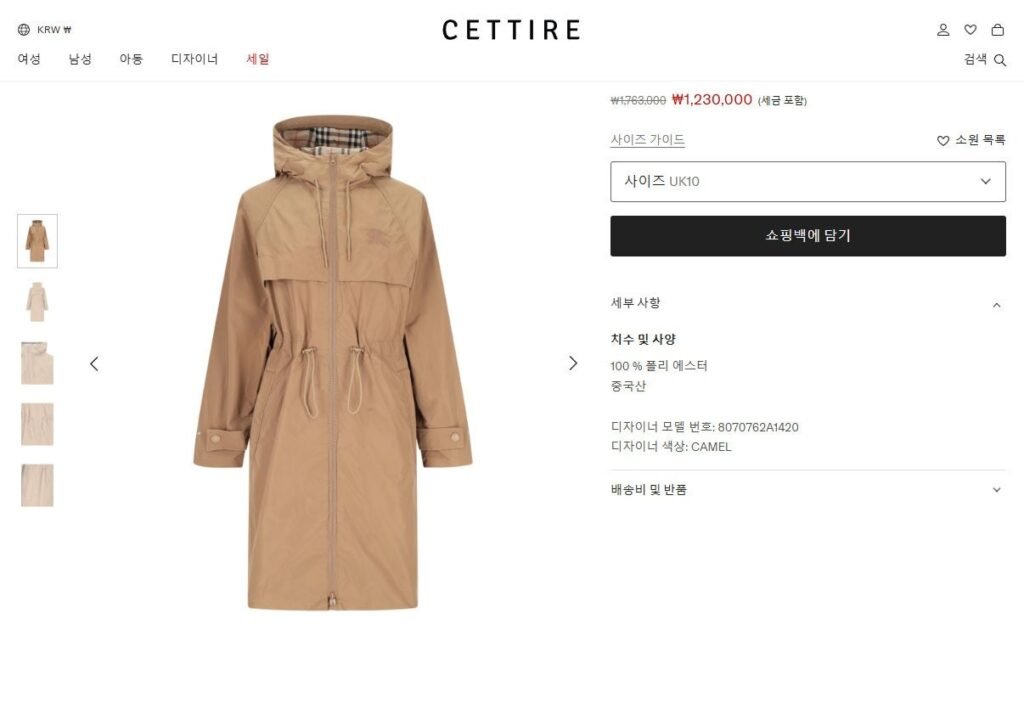Open the 디자이너 menu
The height and width of the screenshot is (704, 1024).
click(194, 59)
